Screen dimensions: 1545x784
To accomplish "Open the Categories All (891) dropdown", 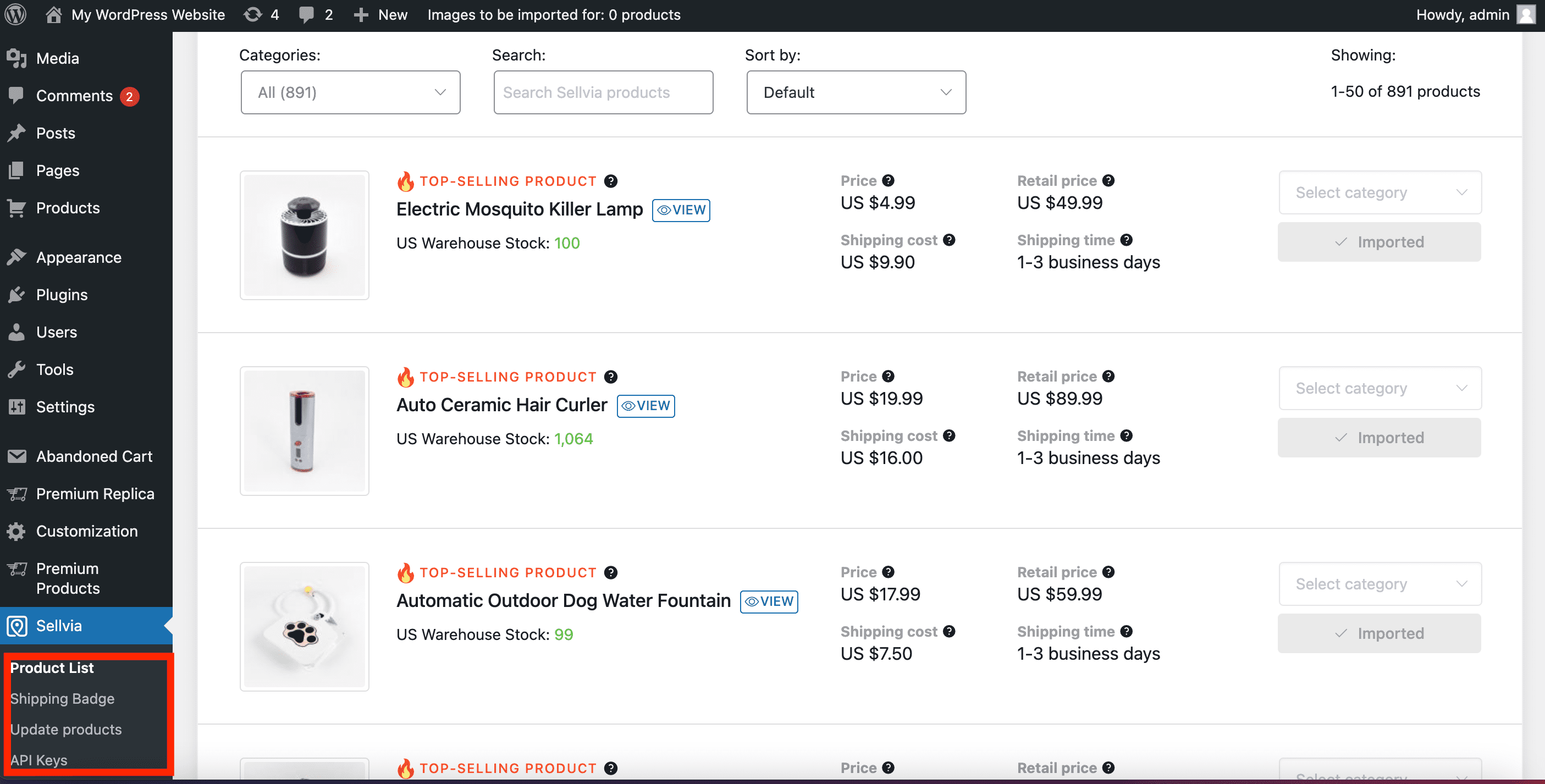I will coord(350,92).
